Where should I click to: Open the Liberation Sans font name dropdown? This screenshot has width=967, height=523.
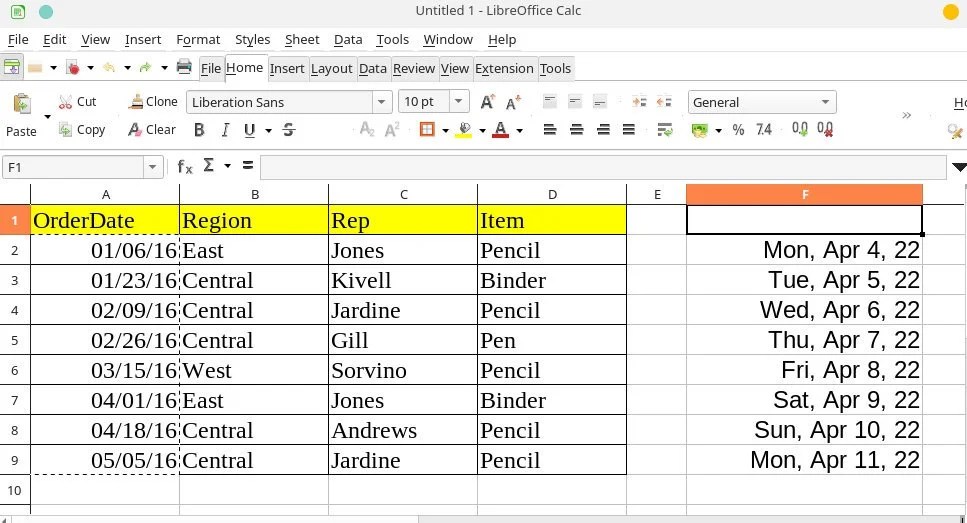point(382,102)
